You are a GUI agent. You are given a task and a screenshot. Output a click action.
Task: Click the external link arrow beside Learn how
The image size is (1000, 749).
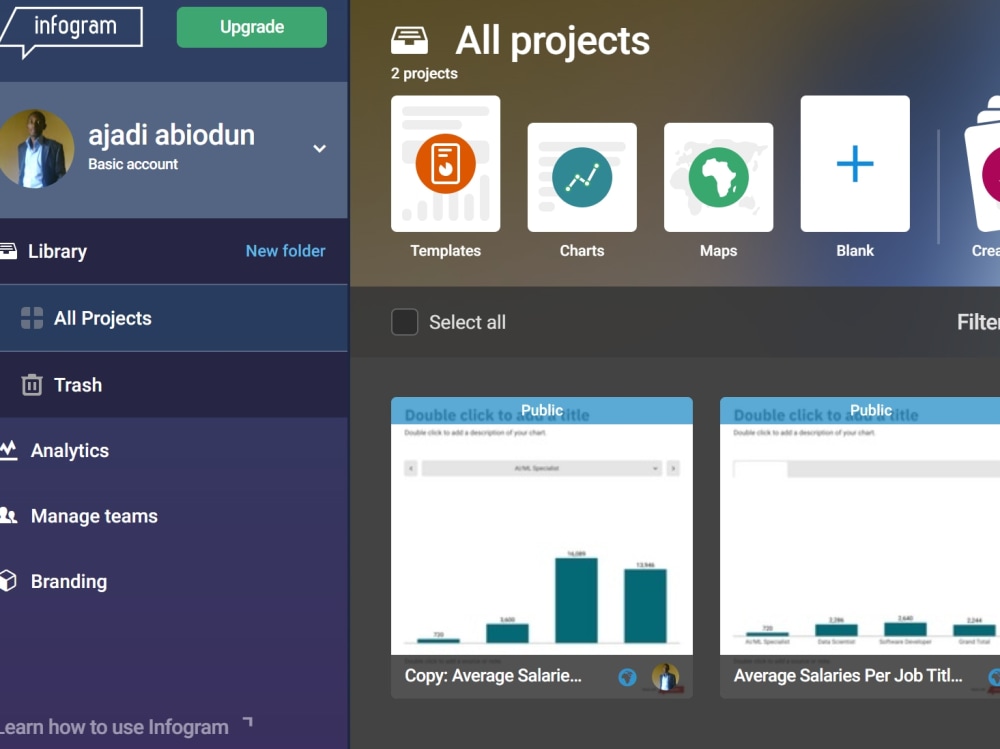[x=248, y=722]
